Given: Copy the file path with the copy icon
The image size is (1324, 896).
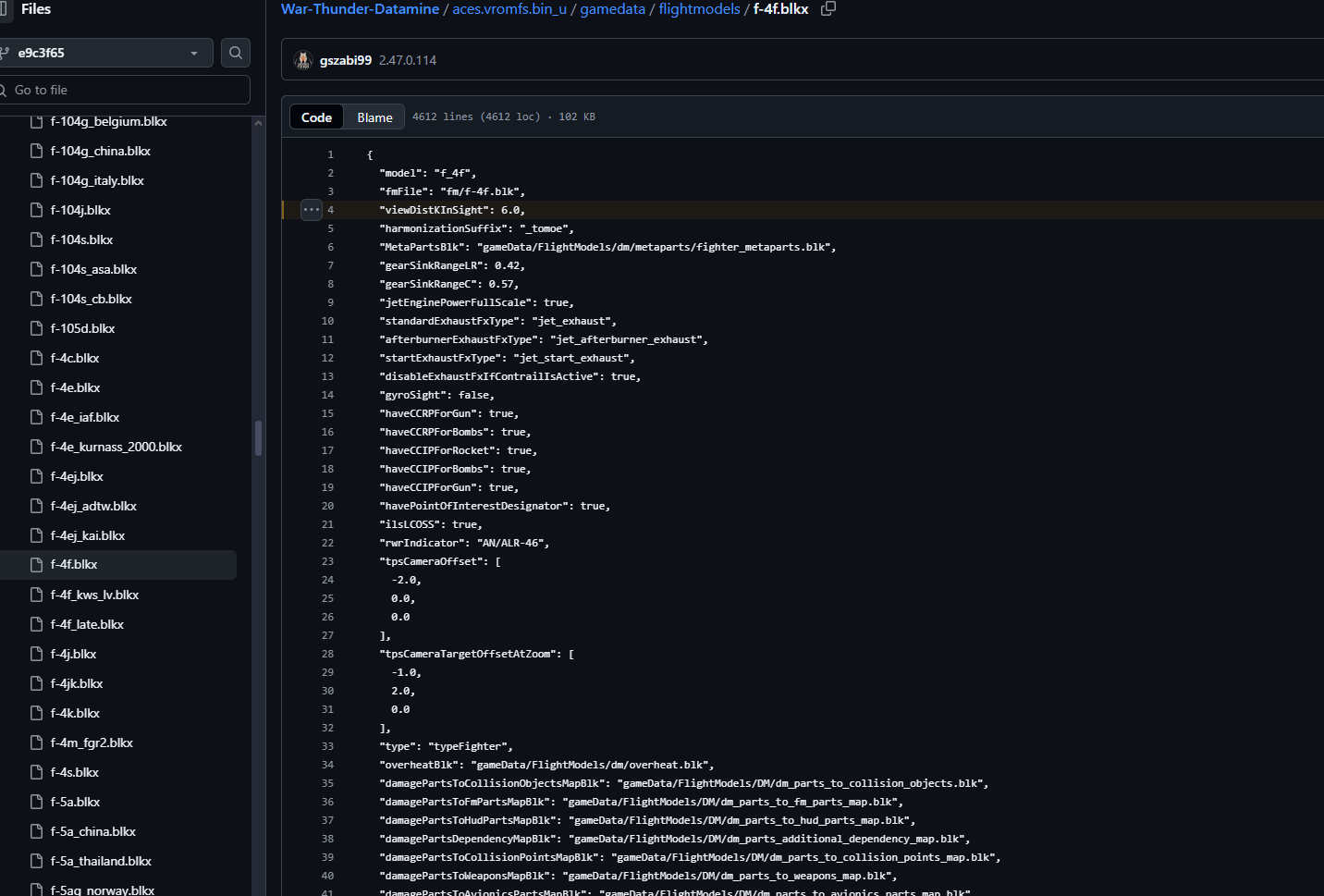Looking at the screenshot, I should [828, 8].
